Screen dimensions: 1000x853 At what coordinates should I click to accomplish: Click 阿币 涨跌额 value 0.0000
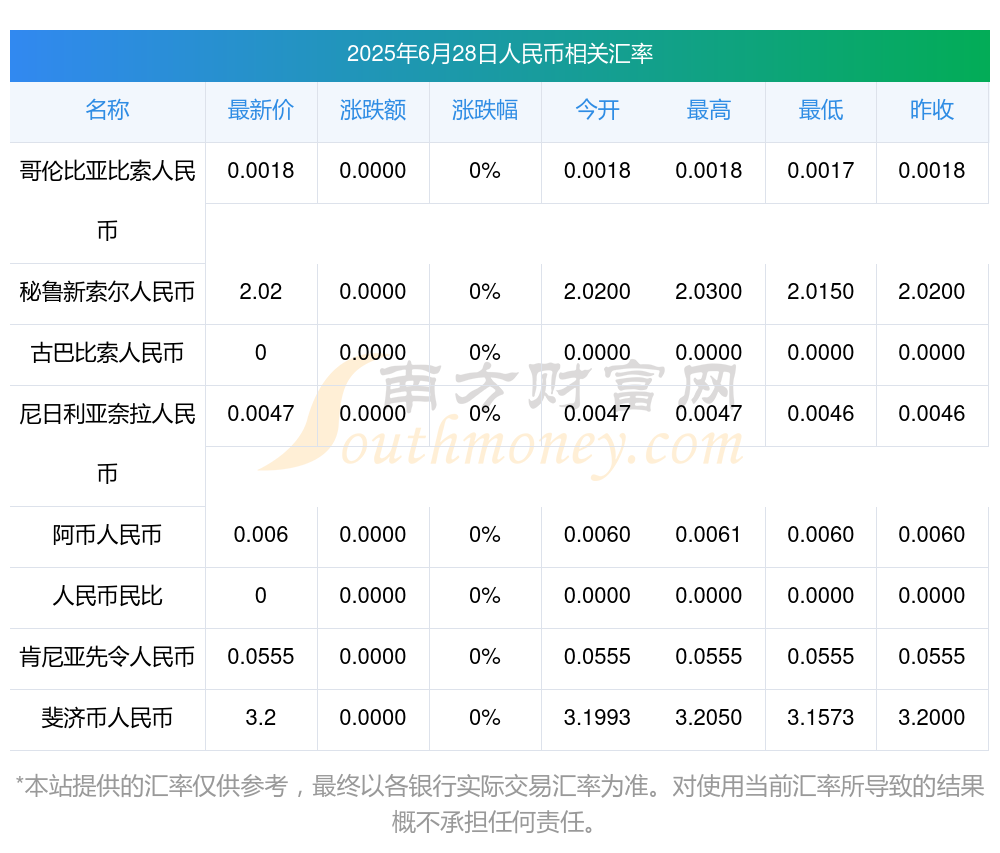[x=372, y=535]
